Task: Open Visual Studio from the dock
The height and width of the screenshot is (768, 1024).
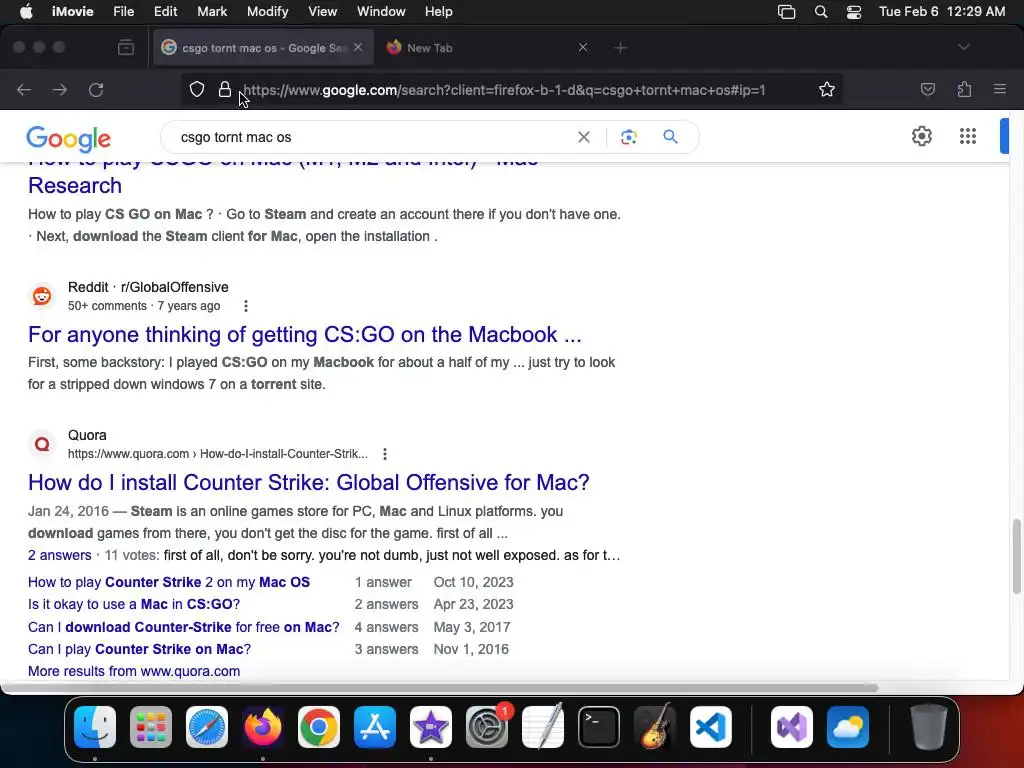Action: (792, 727)
